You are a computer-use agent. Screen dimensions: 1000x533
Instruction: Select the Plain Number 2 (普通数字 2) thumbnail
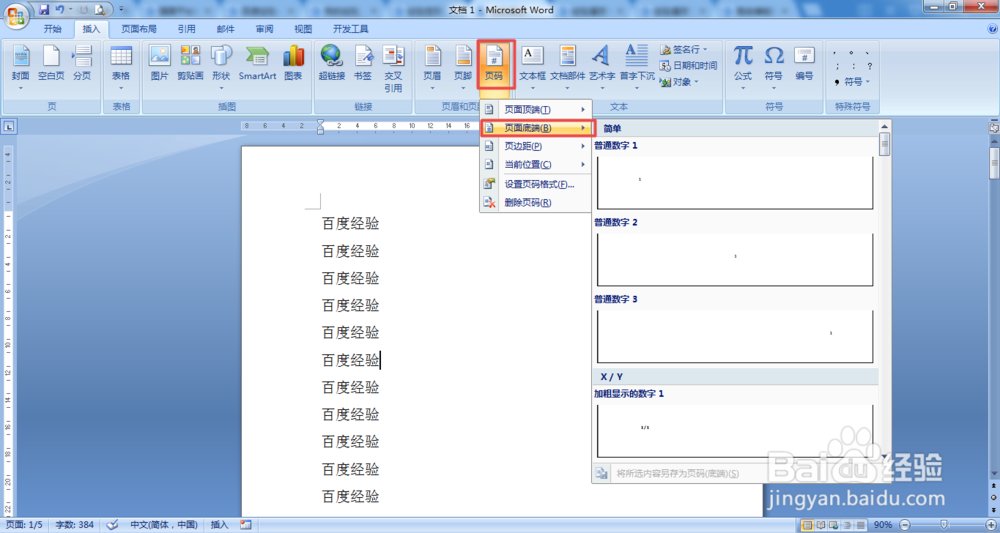(x=735, y=259)
